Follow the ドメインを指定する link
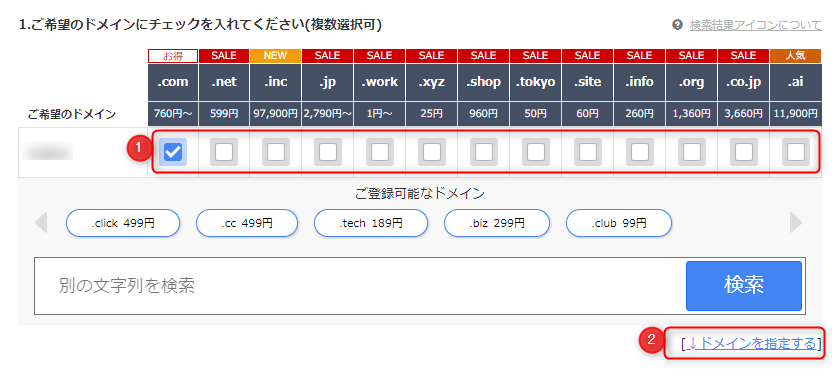Screen dimensions: 832x378 pyautogui.click(x=751, y=343)
